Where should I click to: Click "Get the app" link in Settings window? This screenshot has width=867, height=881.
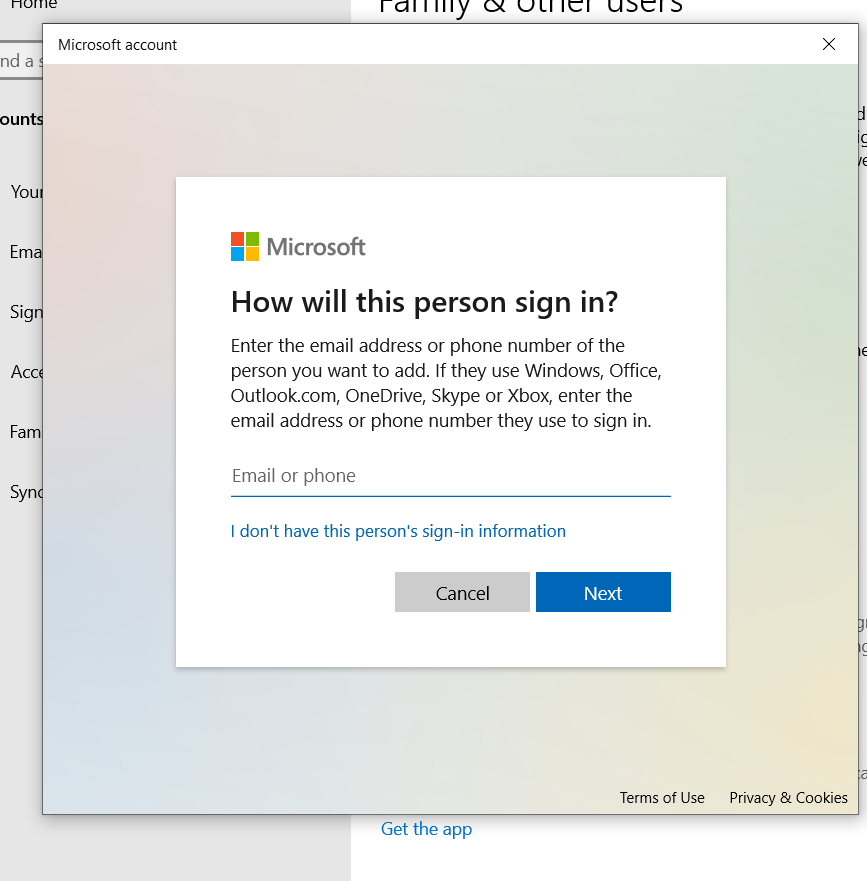coord(426,829)
